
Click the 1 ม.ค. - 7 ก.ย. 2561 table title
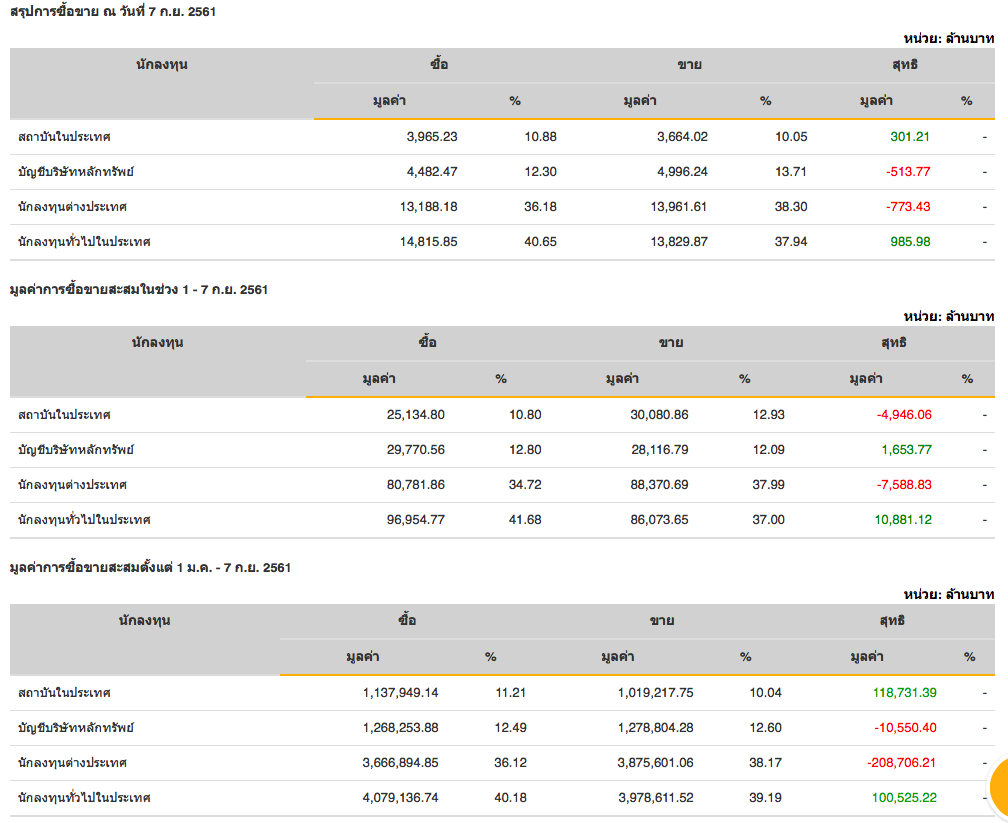pos(150,568)
